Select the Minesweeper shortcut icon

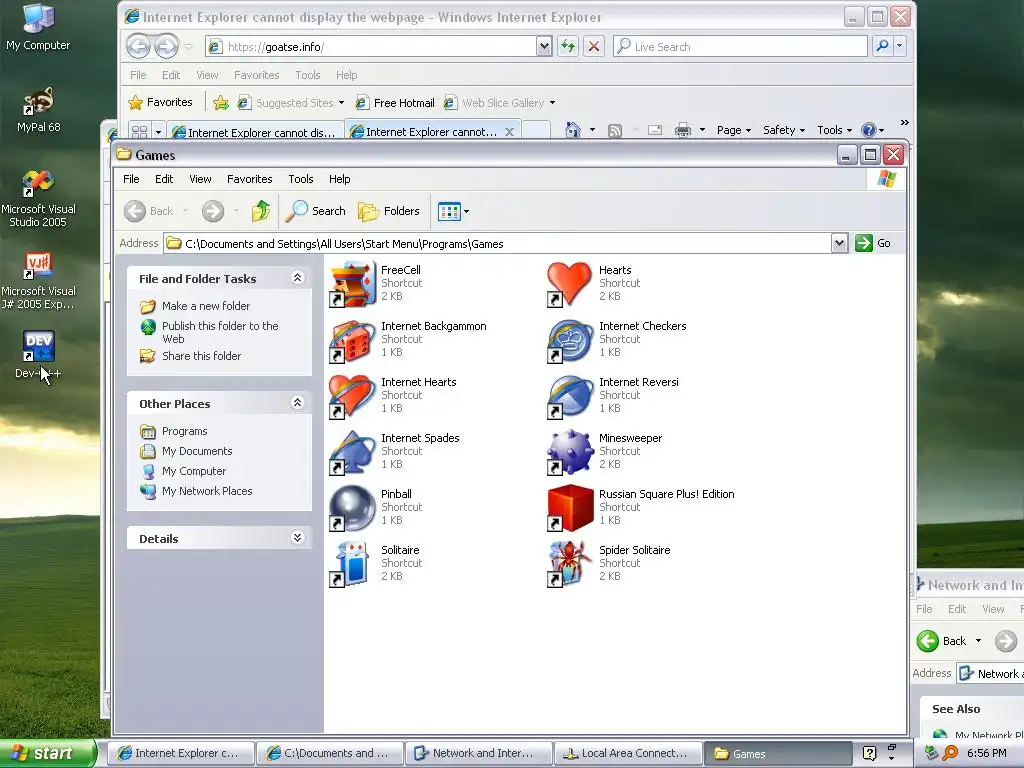click(x=569, y=452)
